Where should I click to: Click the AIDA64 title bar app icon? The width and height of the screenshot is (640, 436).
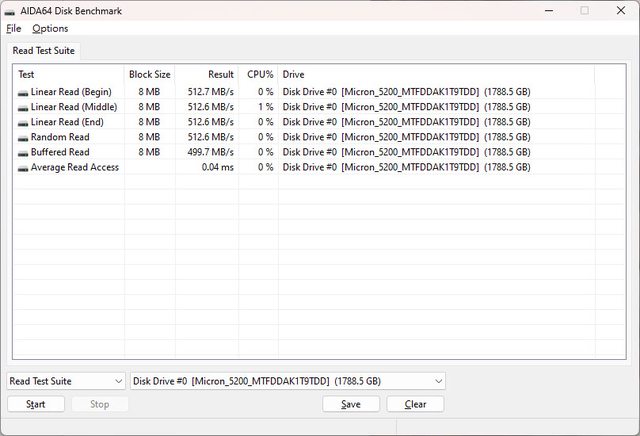(12, 10)
